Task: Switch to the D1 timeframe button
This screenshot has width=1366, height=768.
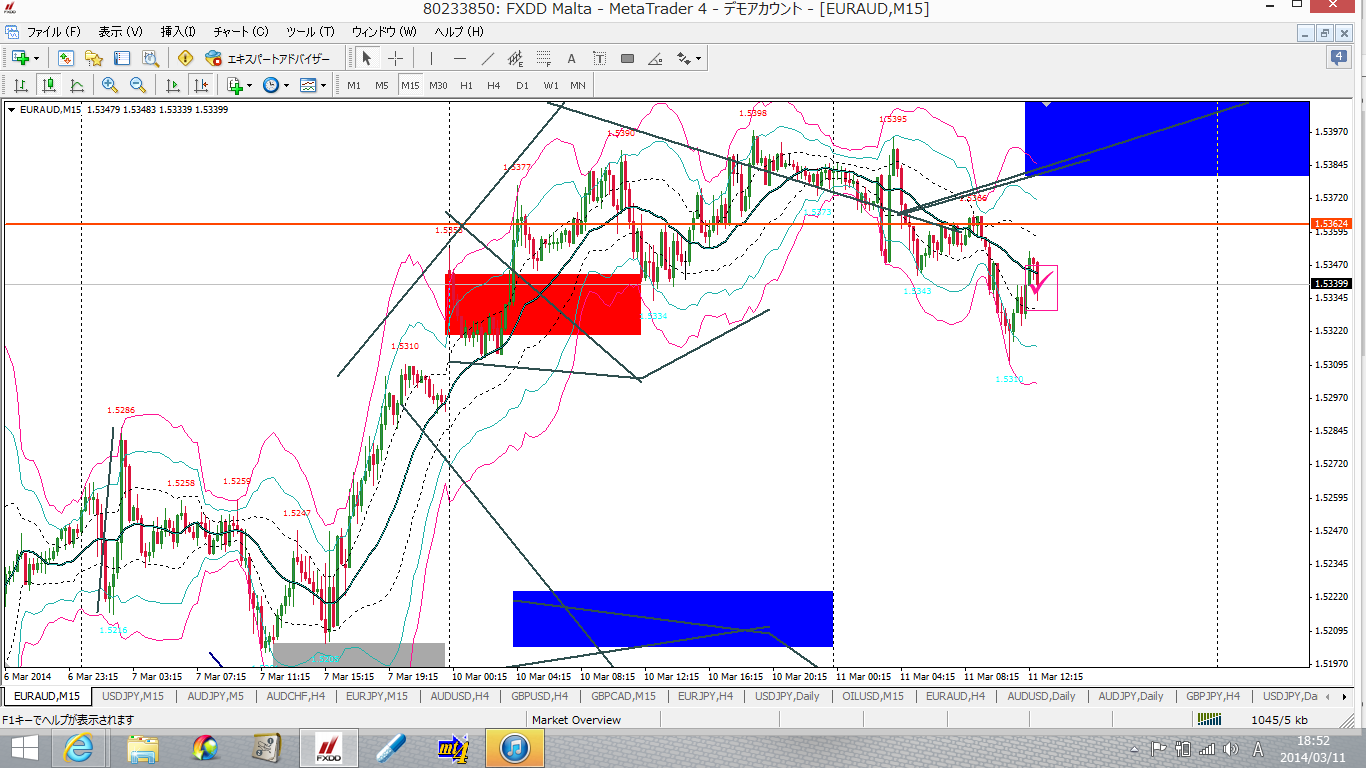Action: coord(522,85)
